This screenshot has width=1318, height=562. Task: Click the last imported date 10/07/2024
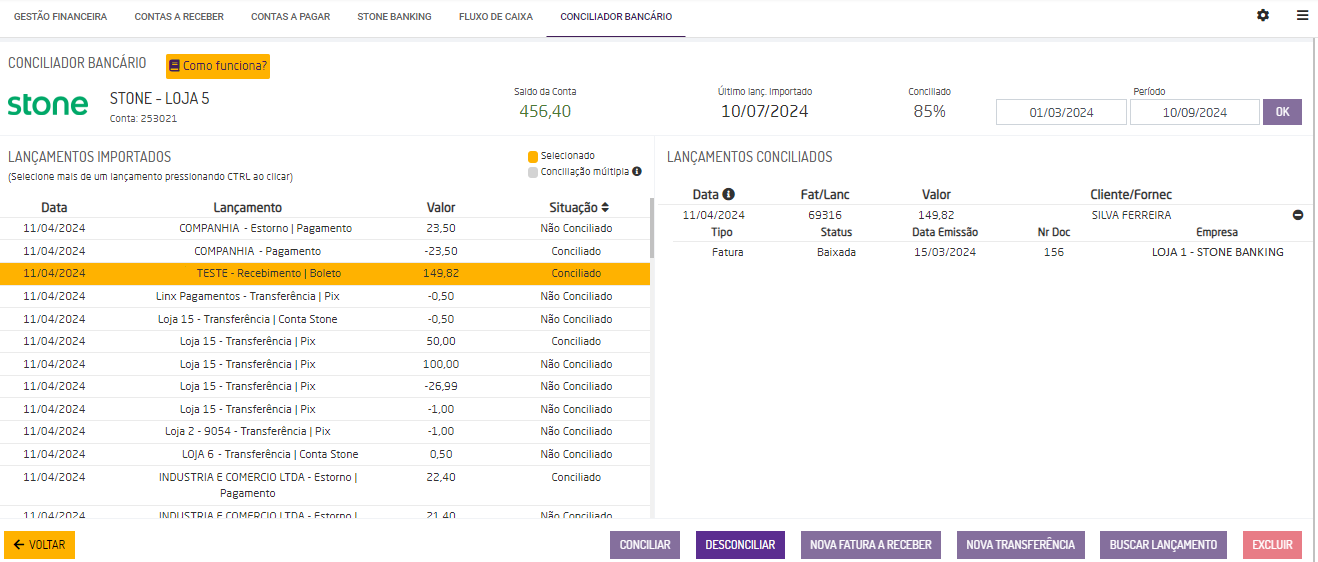764,111
